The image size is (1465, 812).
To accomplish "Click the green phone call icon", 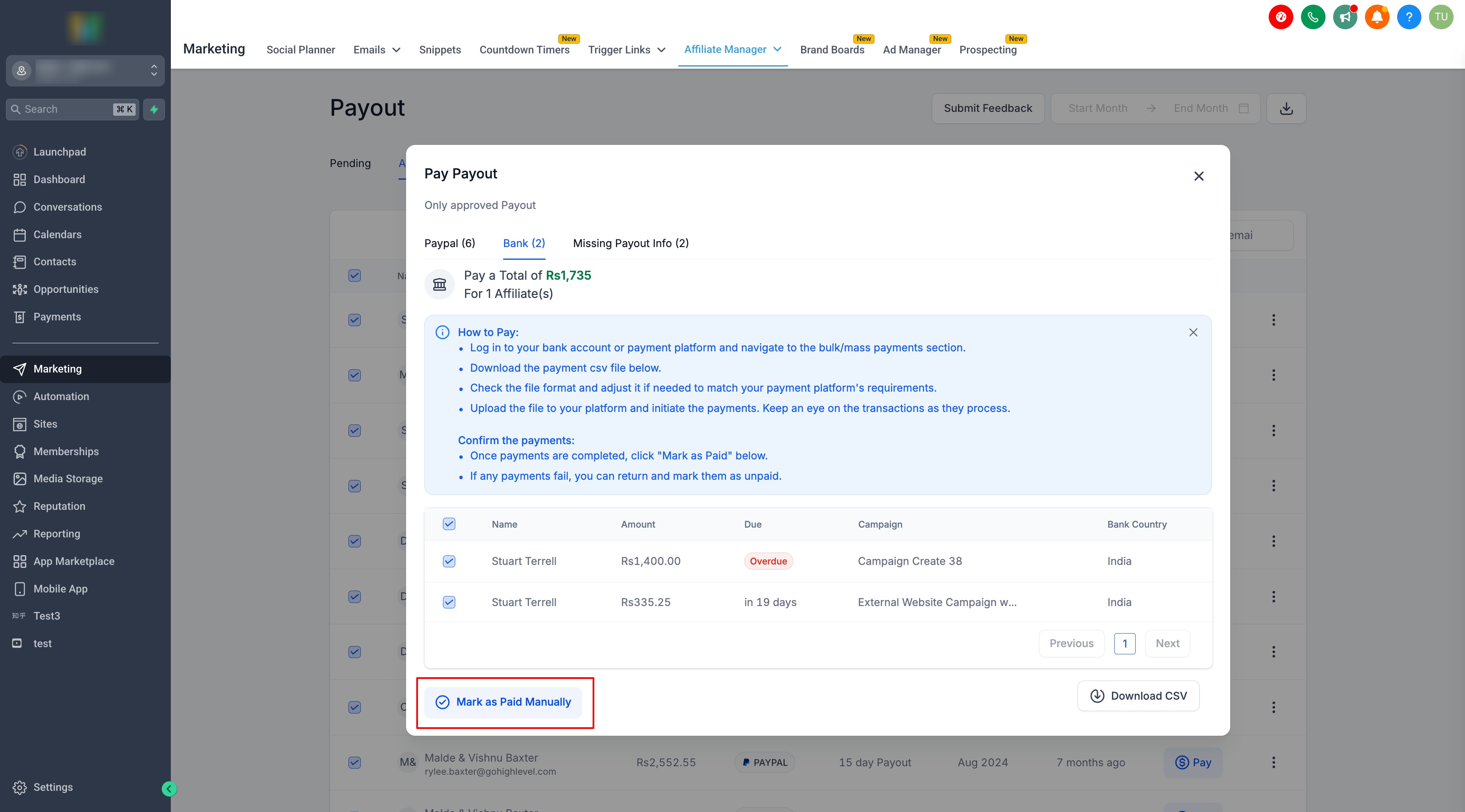I will (x=1312, y=17).
